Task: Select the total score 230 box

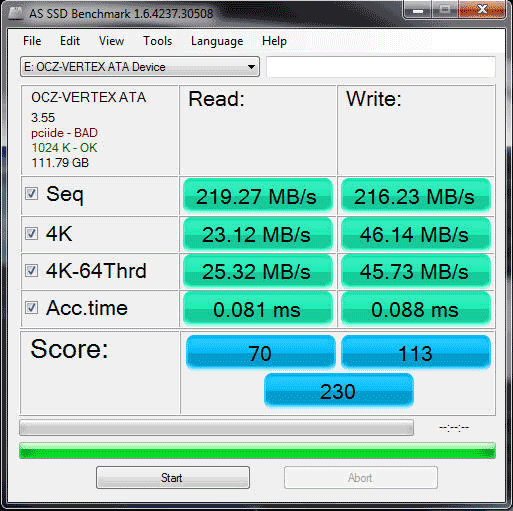Action: [339, 391]
